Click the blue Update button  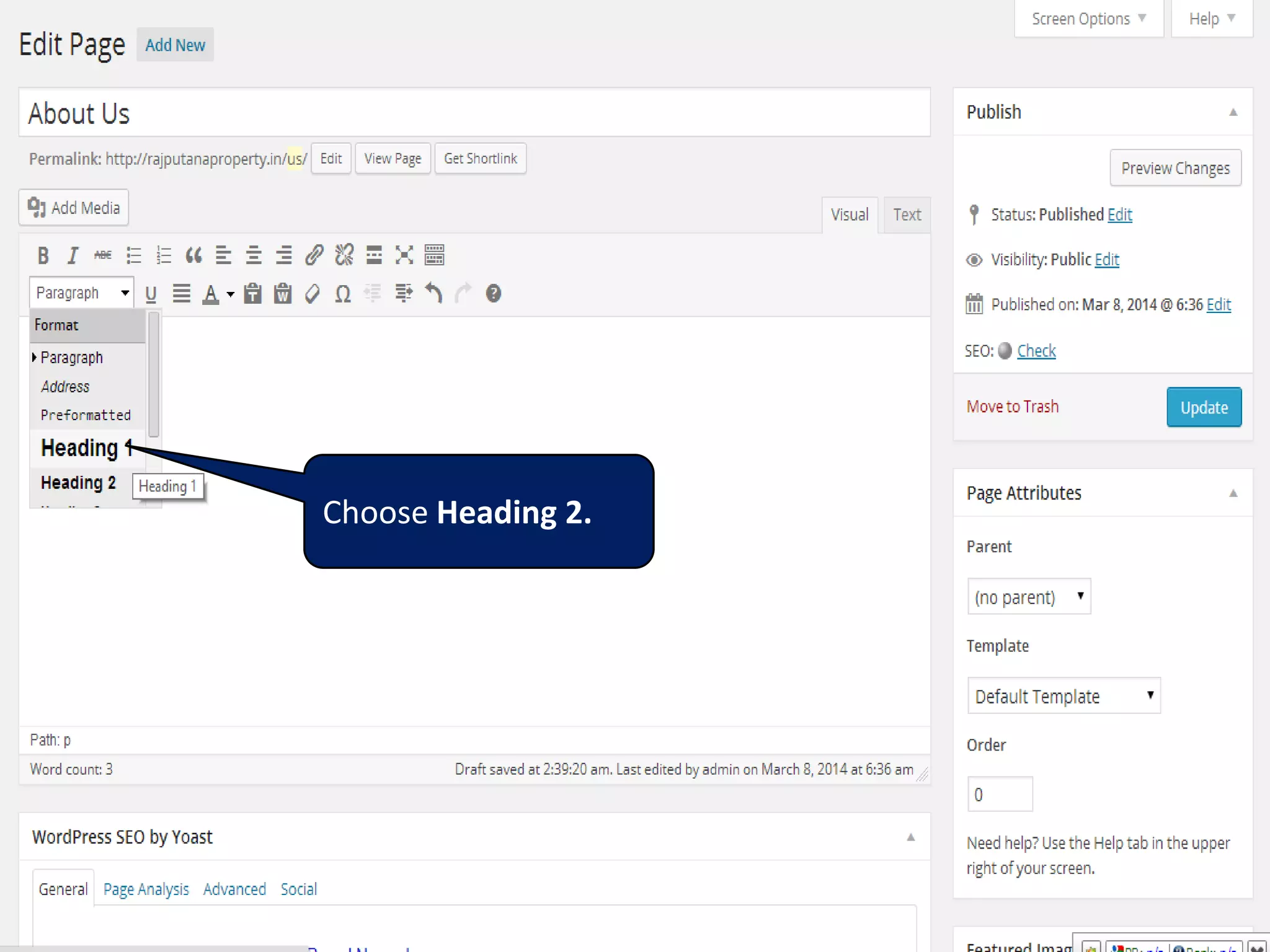tap(1204, 407)
